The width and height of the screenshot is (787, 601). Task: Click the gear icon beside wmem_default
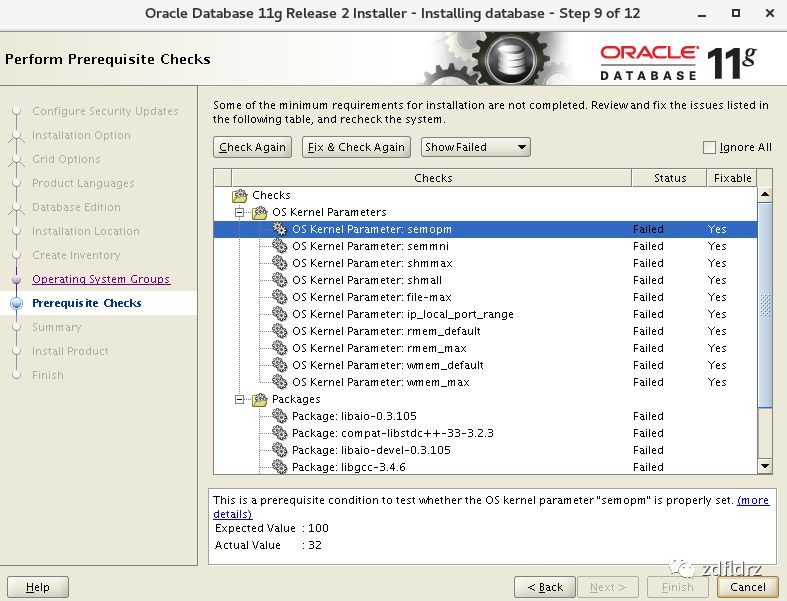click(279, 365)
